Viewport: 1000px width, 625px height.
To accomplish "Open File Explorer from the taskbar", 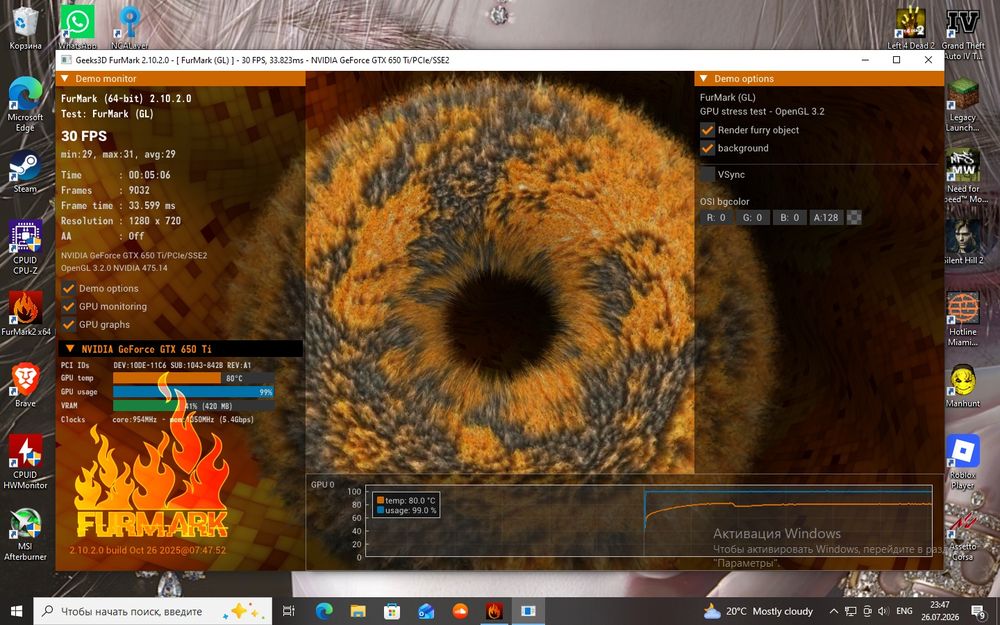I will pyautogui.click(x=358, y=611).
